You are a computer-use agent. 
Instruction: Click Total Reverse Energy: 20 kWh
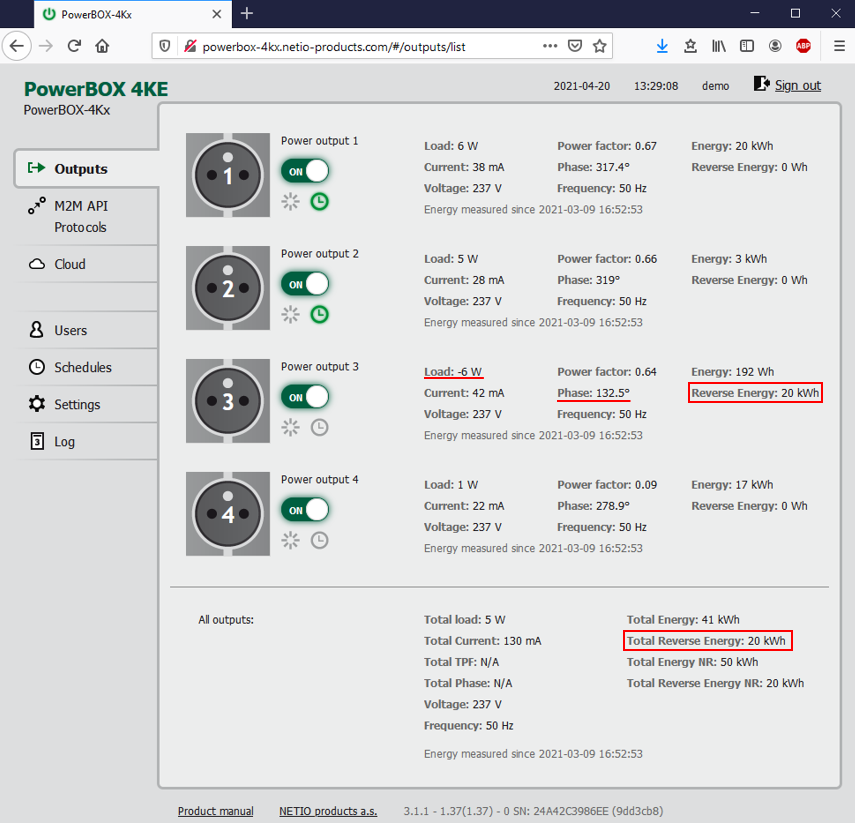[x=707, y=641]
